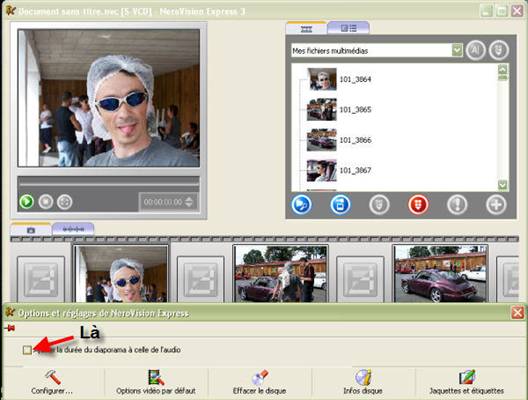
Task: Play the slideshow preview
Action: pyautogui.click(x=26, y=202)
